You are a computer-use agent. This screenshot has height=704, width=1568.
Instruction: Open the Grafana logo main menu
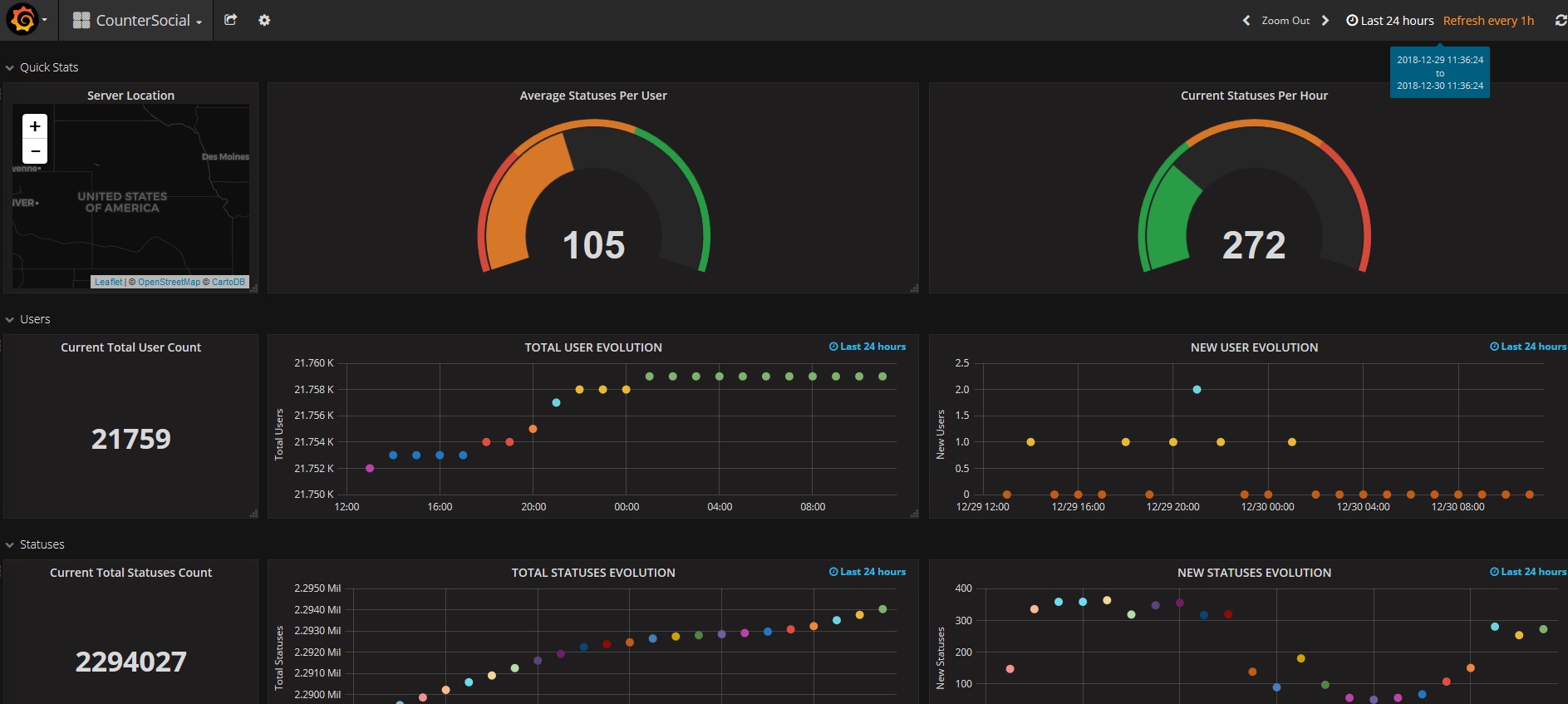tap(23, 20)
